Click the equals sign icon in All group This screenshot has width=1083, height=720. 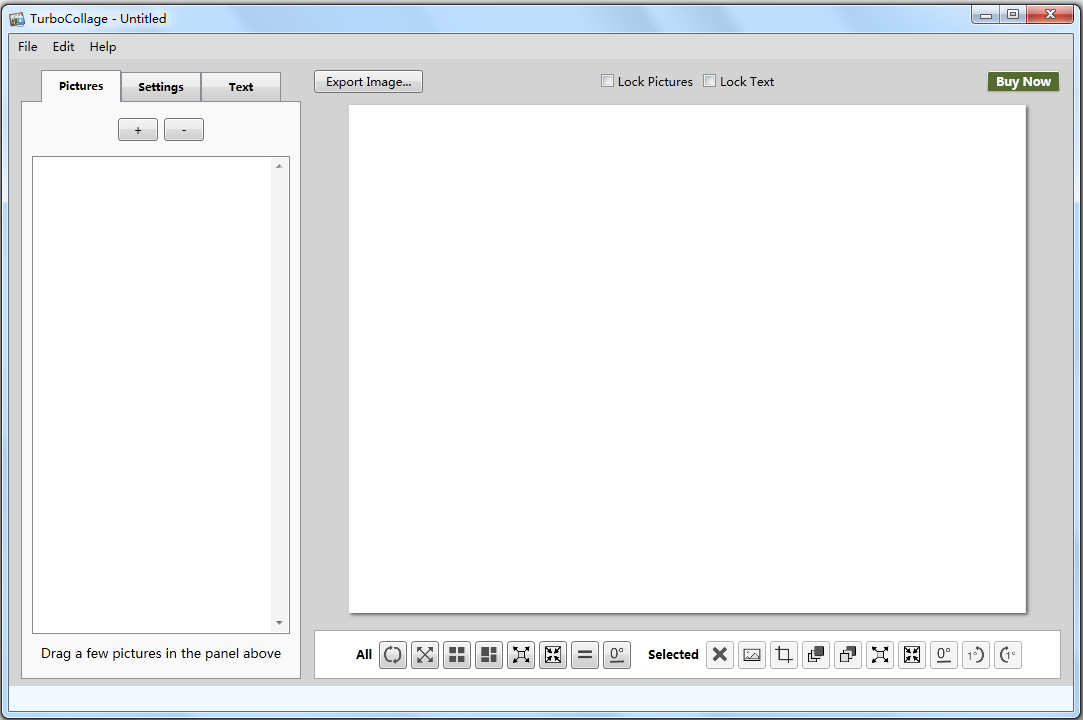[585, 655]
